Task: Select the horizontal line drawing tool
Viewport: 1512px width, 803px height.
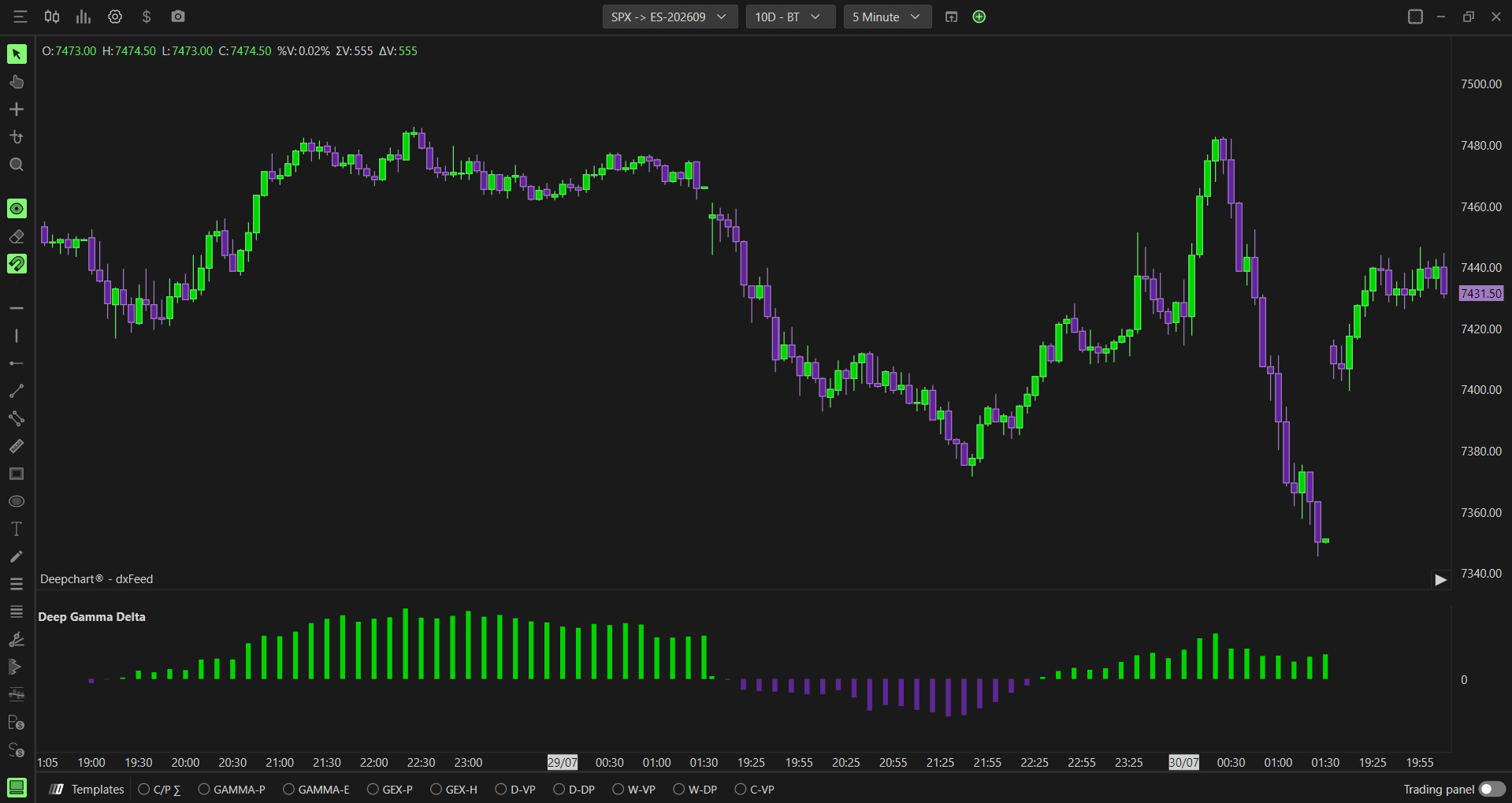Action: pos(17,308)
